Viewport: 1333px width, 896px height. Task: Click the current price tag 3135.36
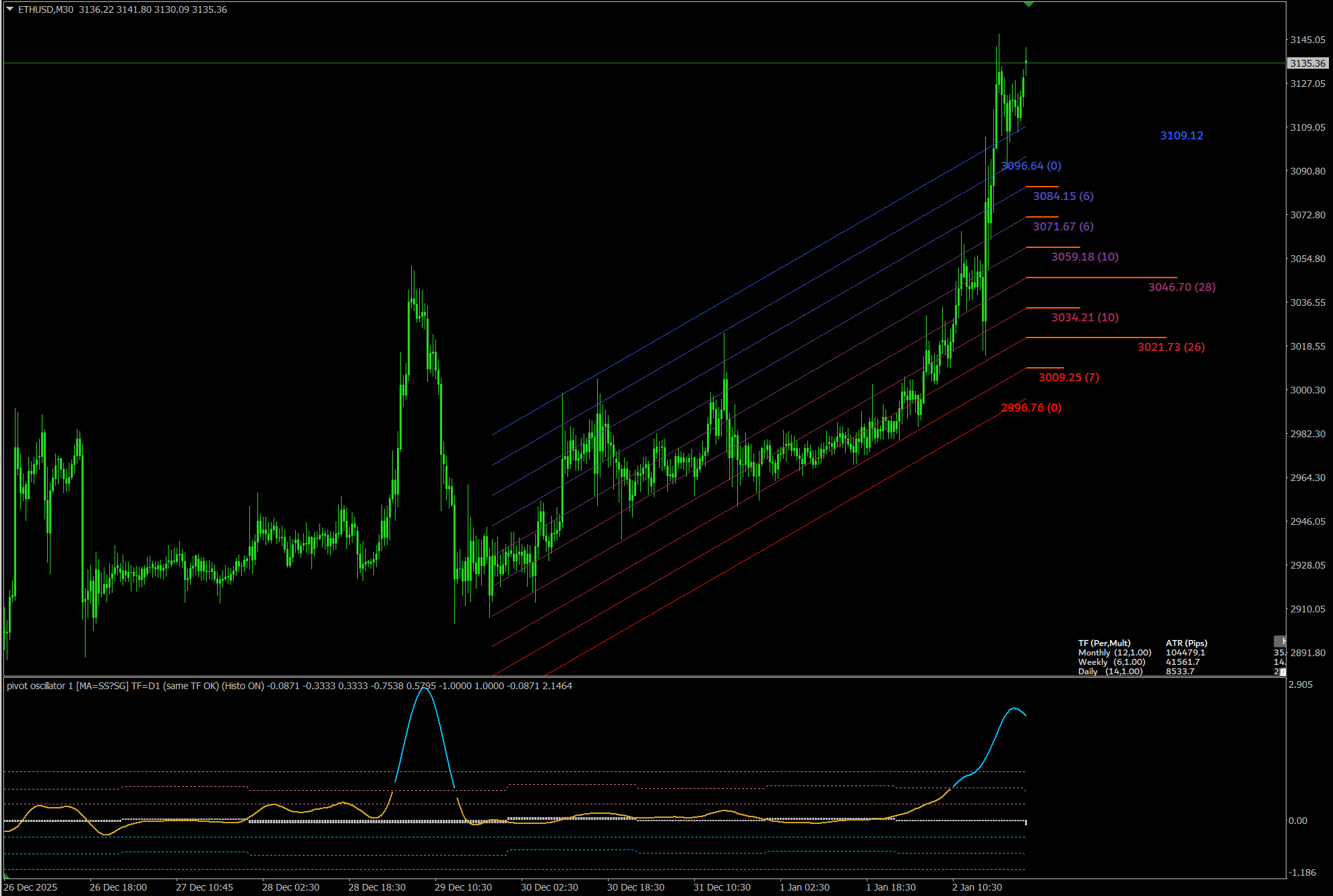click(1307, 63)
